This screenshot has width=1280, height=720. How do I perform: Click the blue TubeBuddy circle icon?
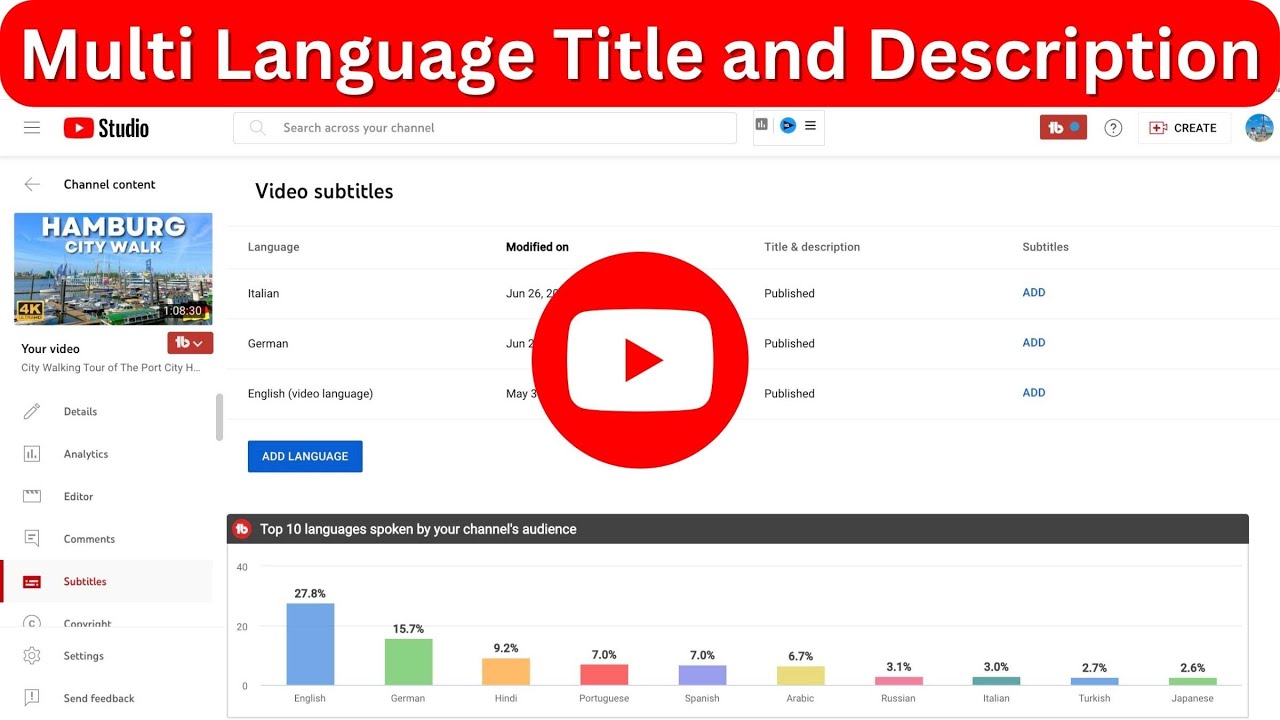pos(788,125)
